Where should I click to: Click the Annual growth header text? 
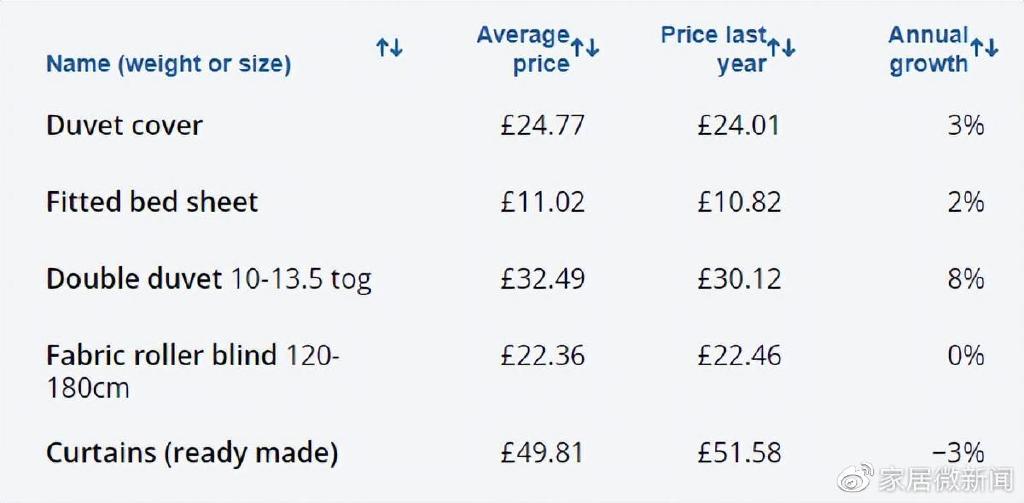coord(928,50)
